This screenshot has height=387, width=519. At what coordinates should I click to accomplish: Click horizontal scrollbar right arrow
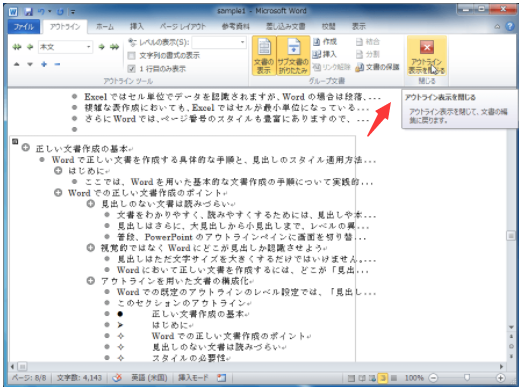(x=501, y=367)
